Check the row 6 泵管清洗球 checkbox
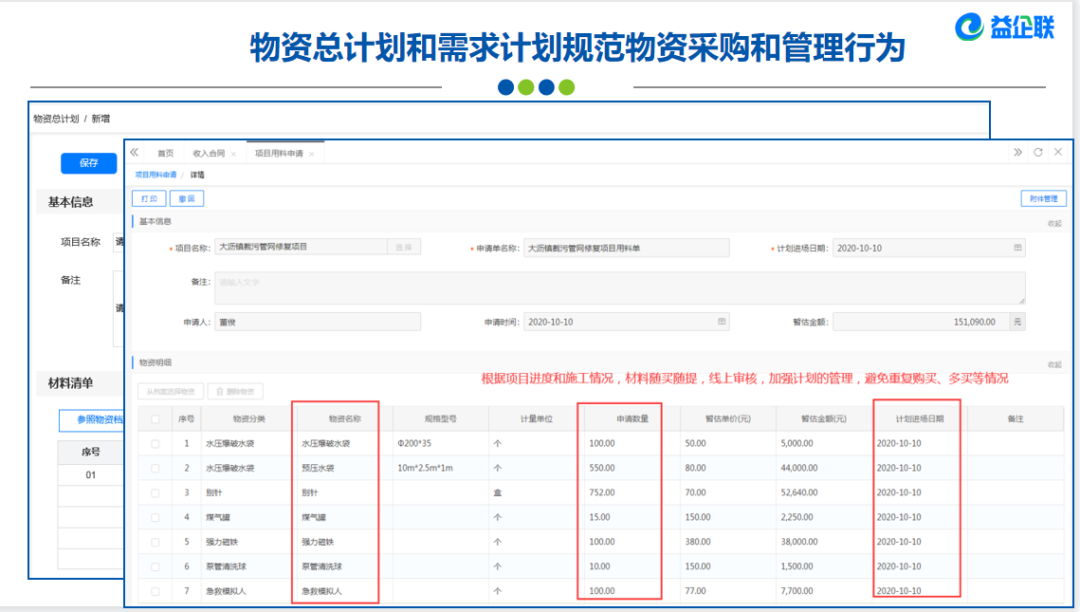Screen dimensions: 1080x612 tap(155, 567)
